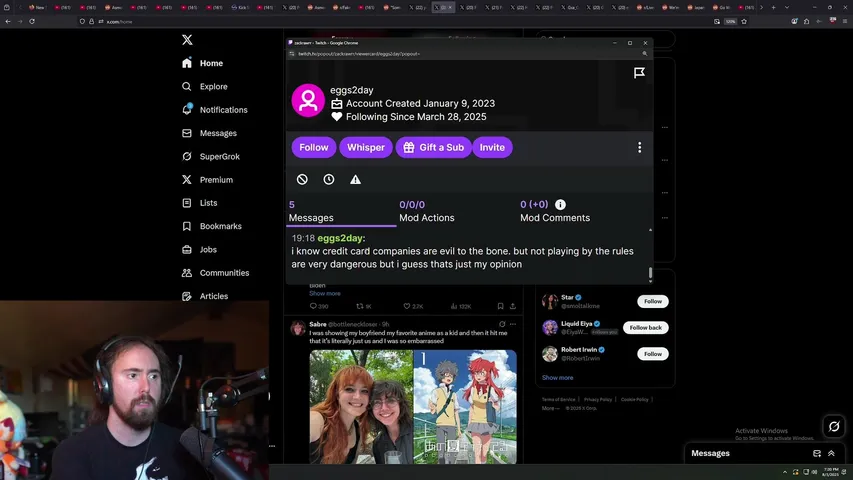Follow Robert Irwin
The width and height of the screenshot is (853, 480).
pyautogui.click(x=653, y=354)
